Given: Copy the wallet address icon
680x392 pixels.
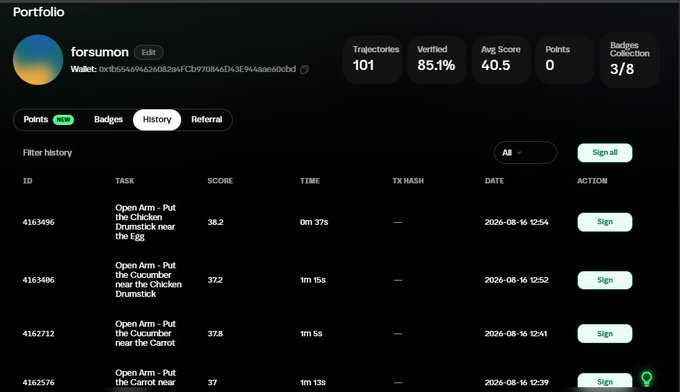Looking at the screenshot, I should click(x=304, y=69).
